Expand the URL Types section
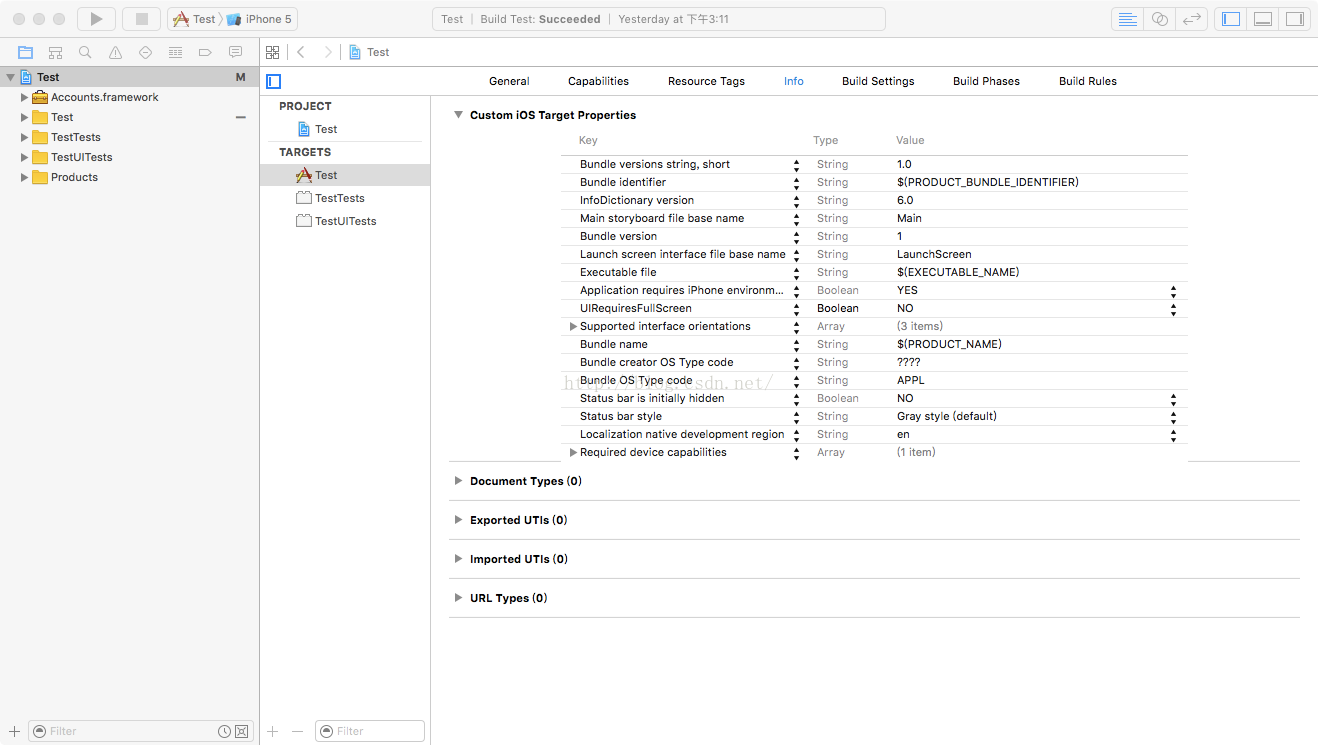Screen dimensions: 1318x745 (458, 598)
